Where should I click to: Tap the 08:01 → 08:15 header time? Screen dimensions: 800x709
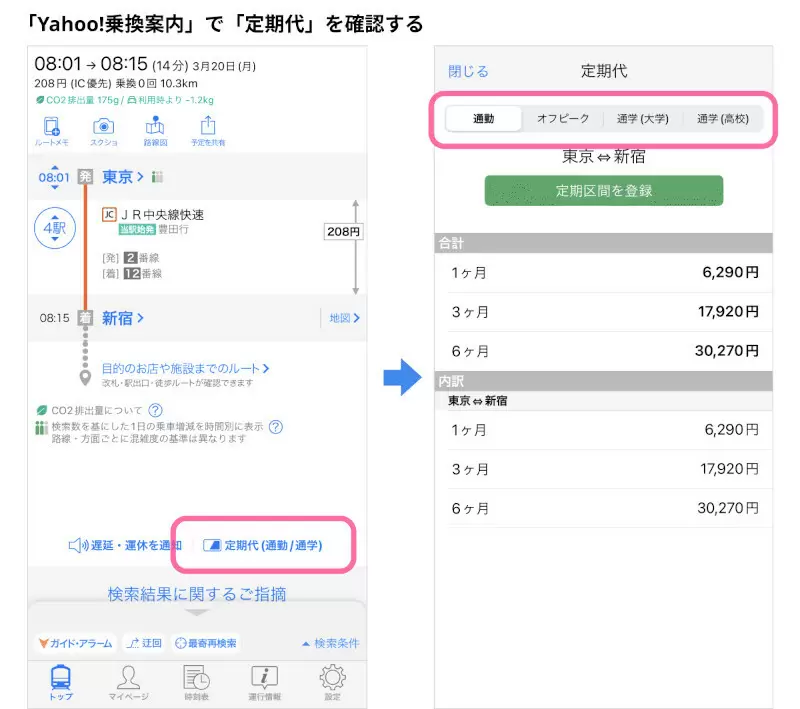pos(91,64)
